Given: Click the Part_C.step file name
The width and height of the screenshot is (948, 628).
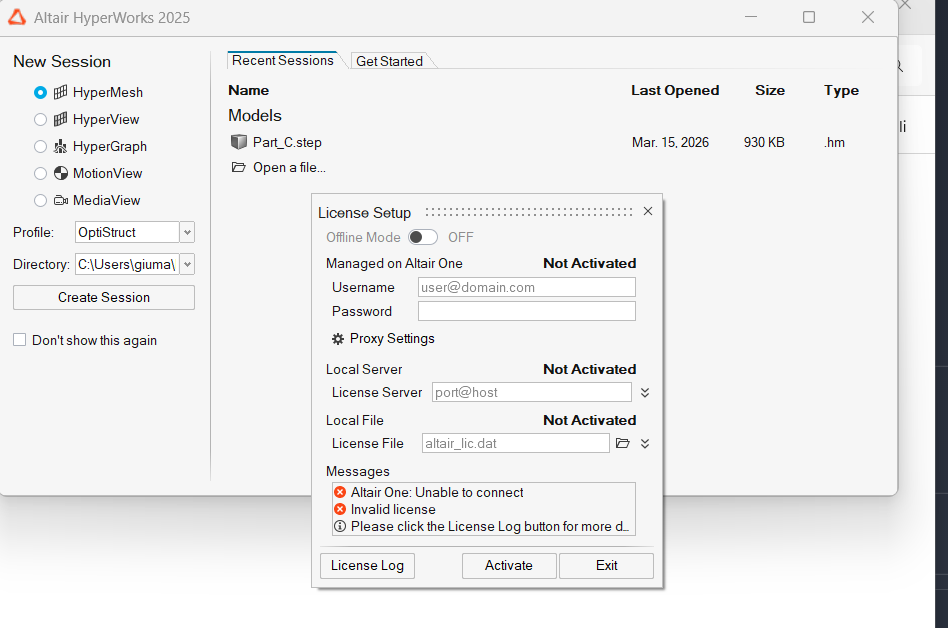Looking at the screenshot, I should point(287,143).
